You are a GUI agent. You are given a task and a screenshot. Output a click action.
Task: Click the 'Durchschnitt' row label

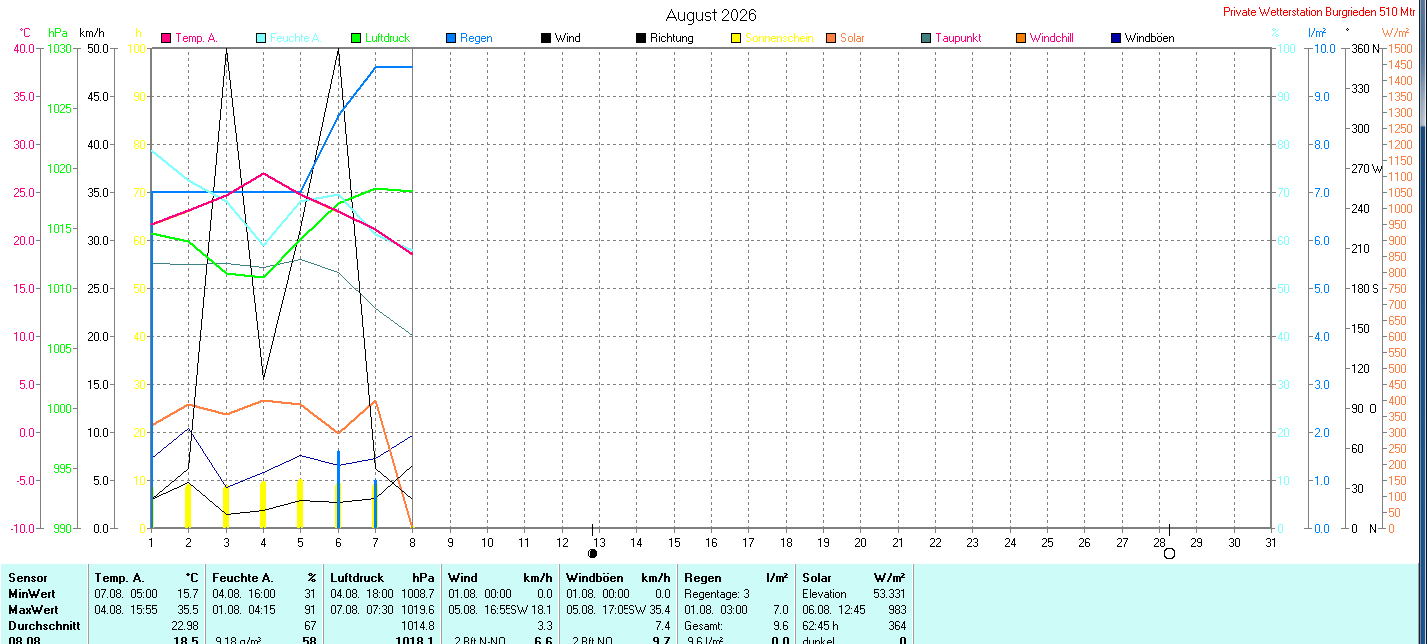(x=42, y=625)
